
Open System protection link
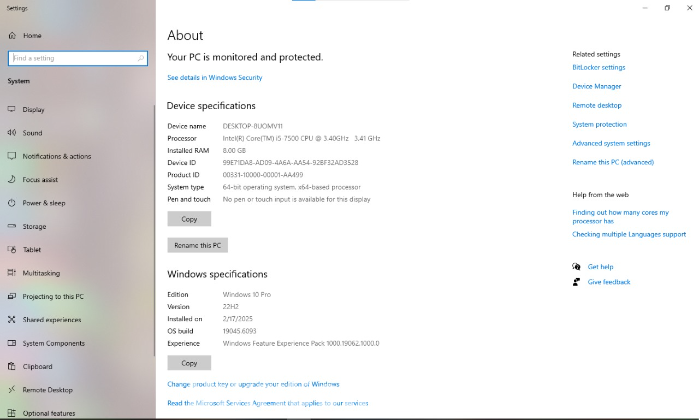click(x=600, y=124)
